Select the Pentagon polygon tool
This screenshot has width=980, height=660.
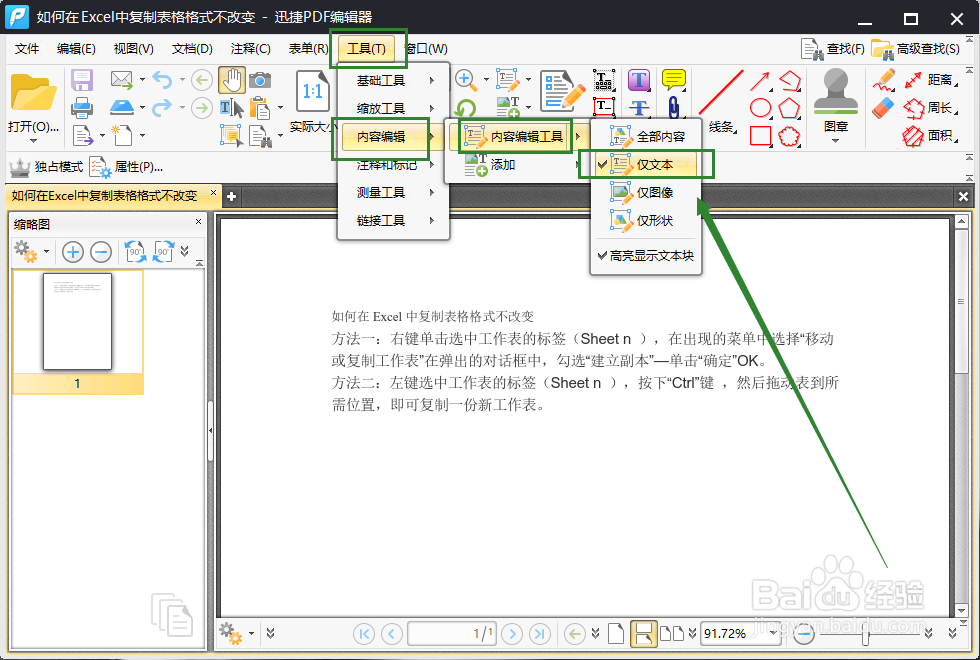click(x=789, y=108)
